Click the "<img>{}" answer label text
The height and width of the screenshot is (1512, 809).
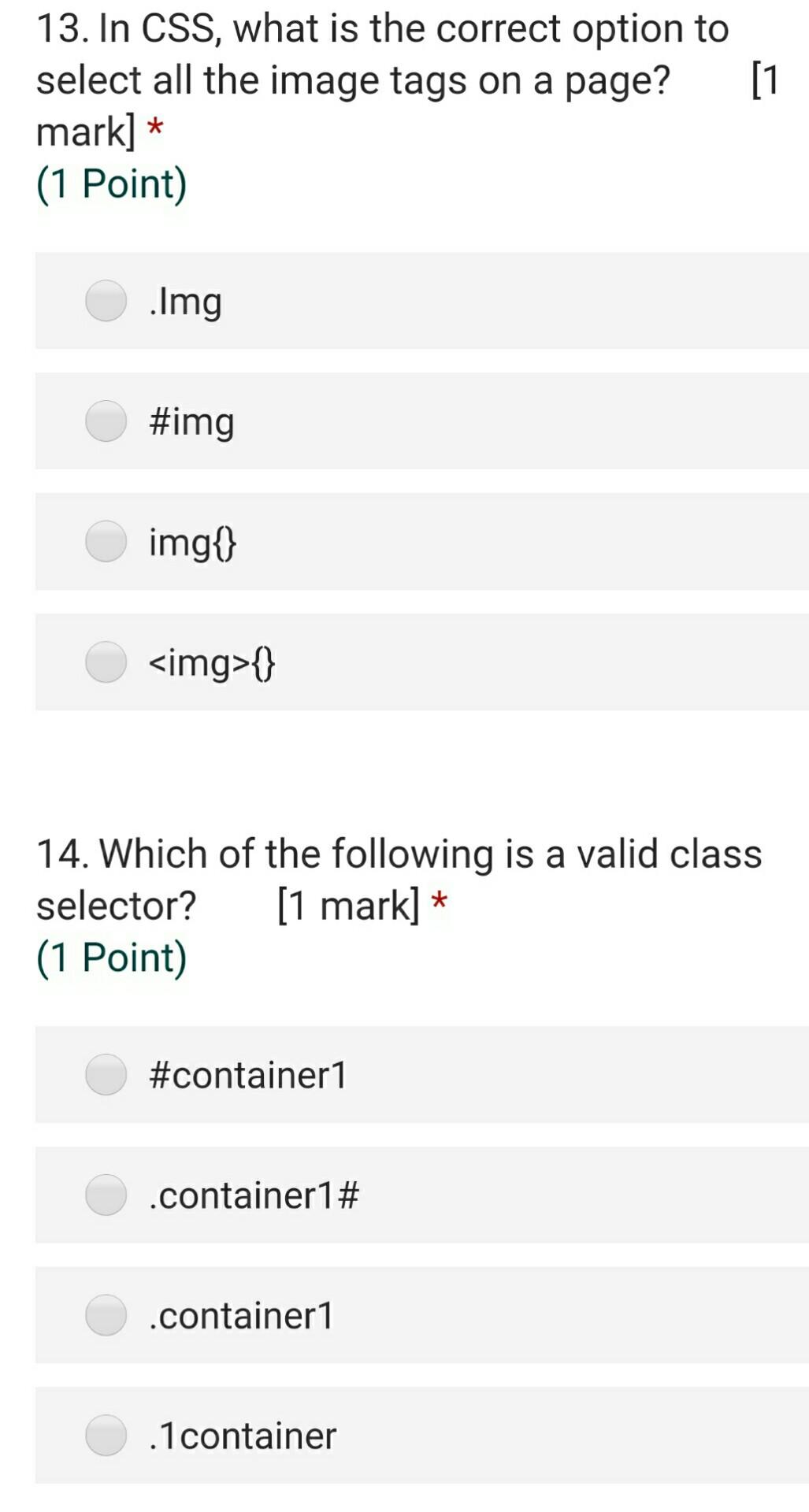212,663
